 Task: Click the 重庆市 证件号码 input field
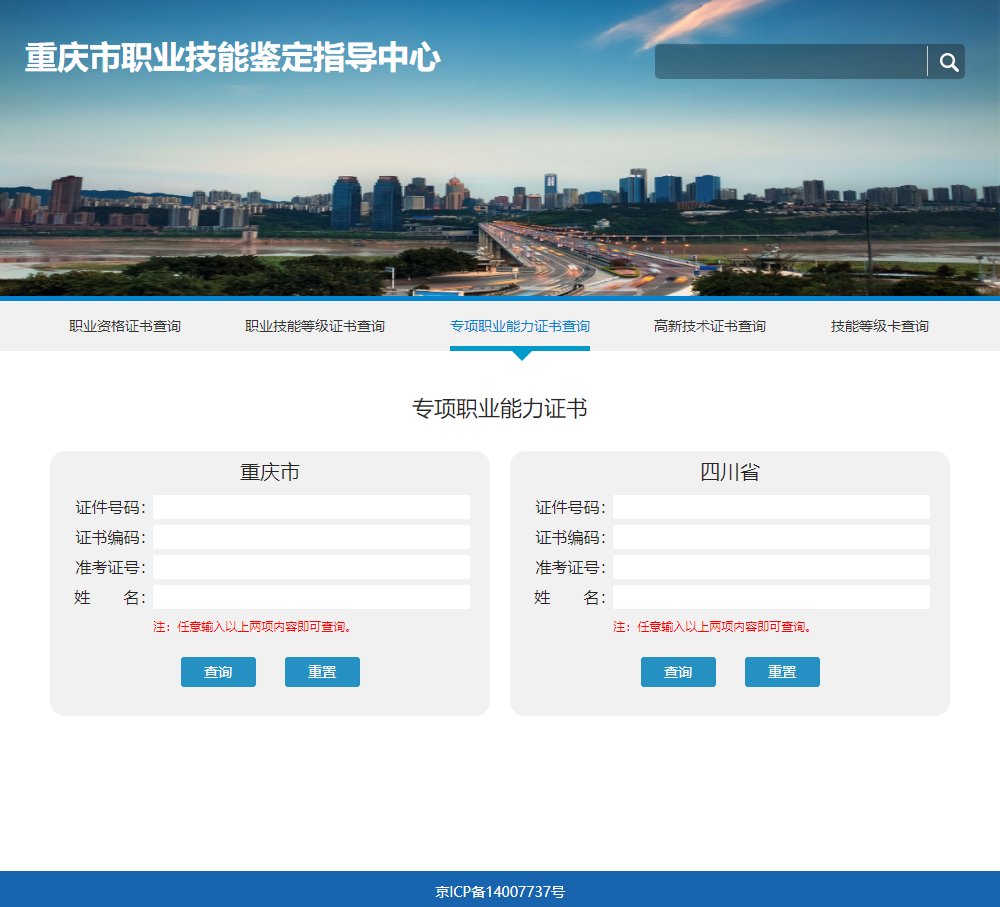(311, 506)
